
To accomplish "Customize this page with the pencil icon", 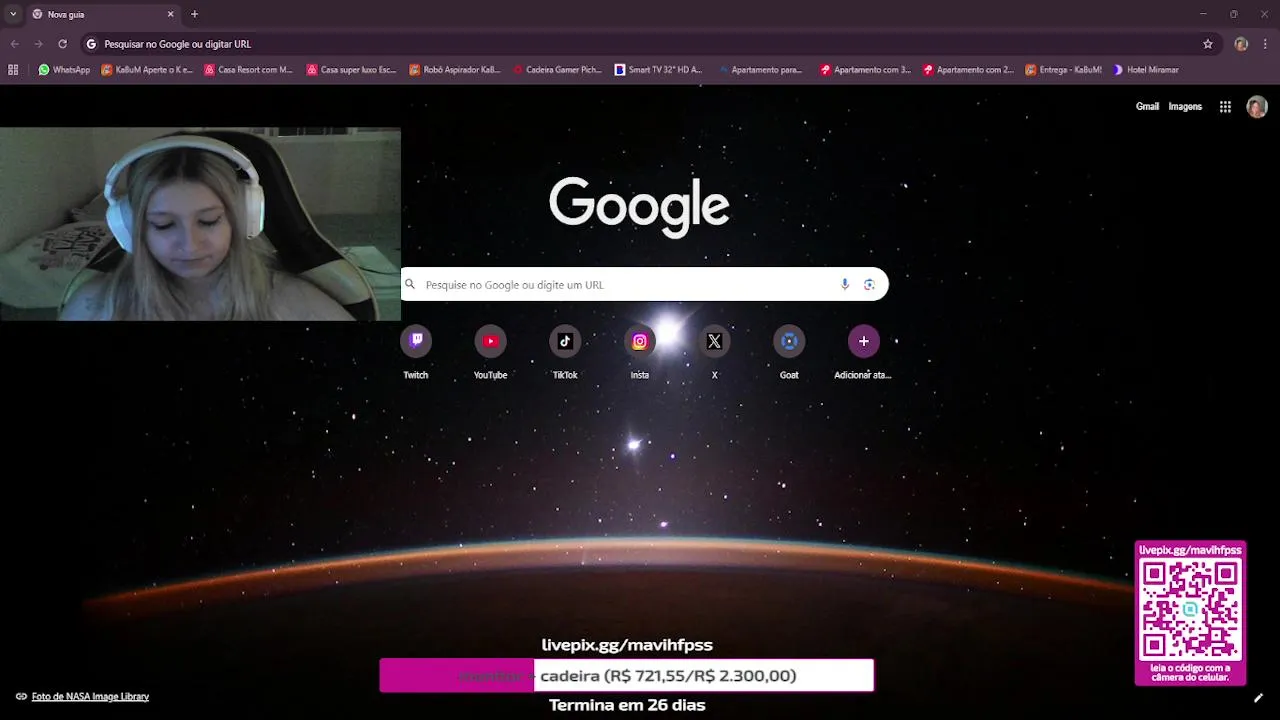I will click(1258, 698).
